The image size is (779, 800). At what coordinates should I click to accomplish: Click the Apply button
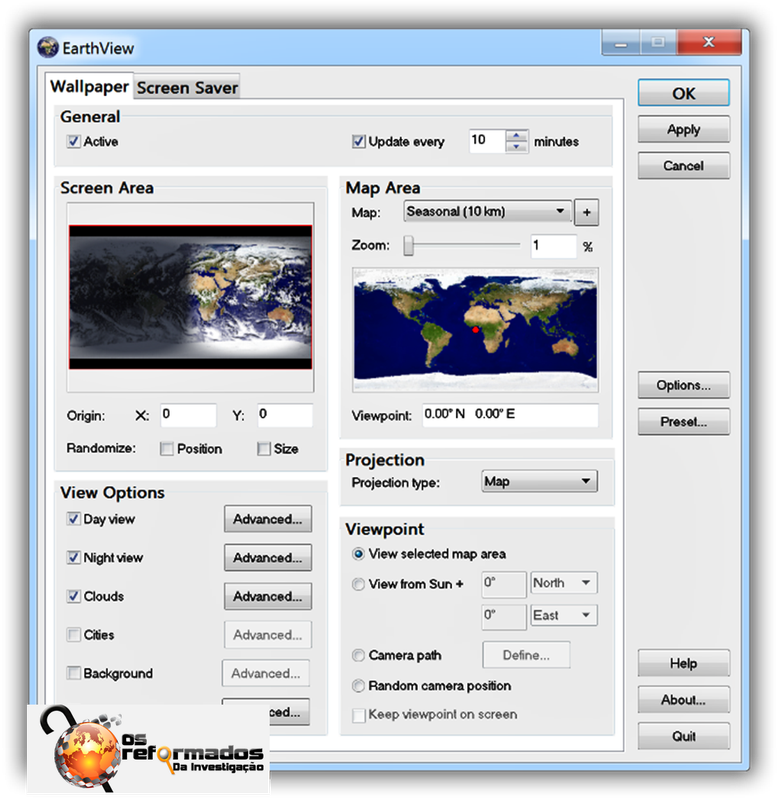coord(683,130)
